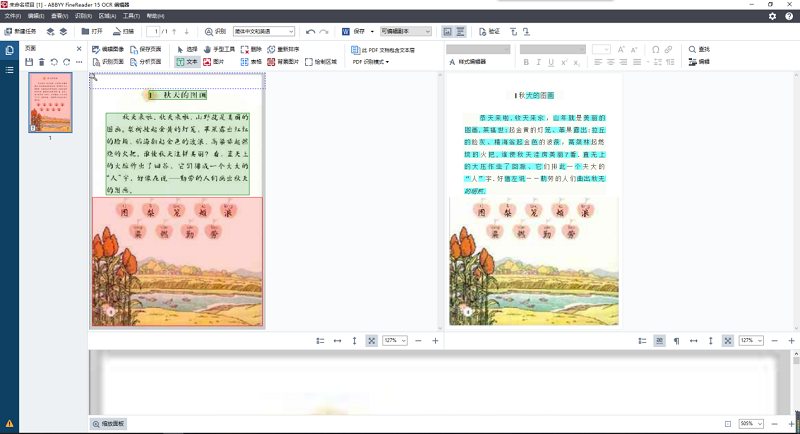Expand the save format arrow next to 保存
Screen dimensions: 800x434
(x=372, y=32)
